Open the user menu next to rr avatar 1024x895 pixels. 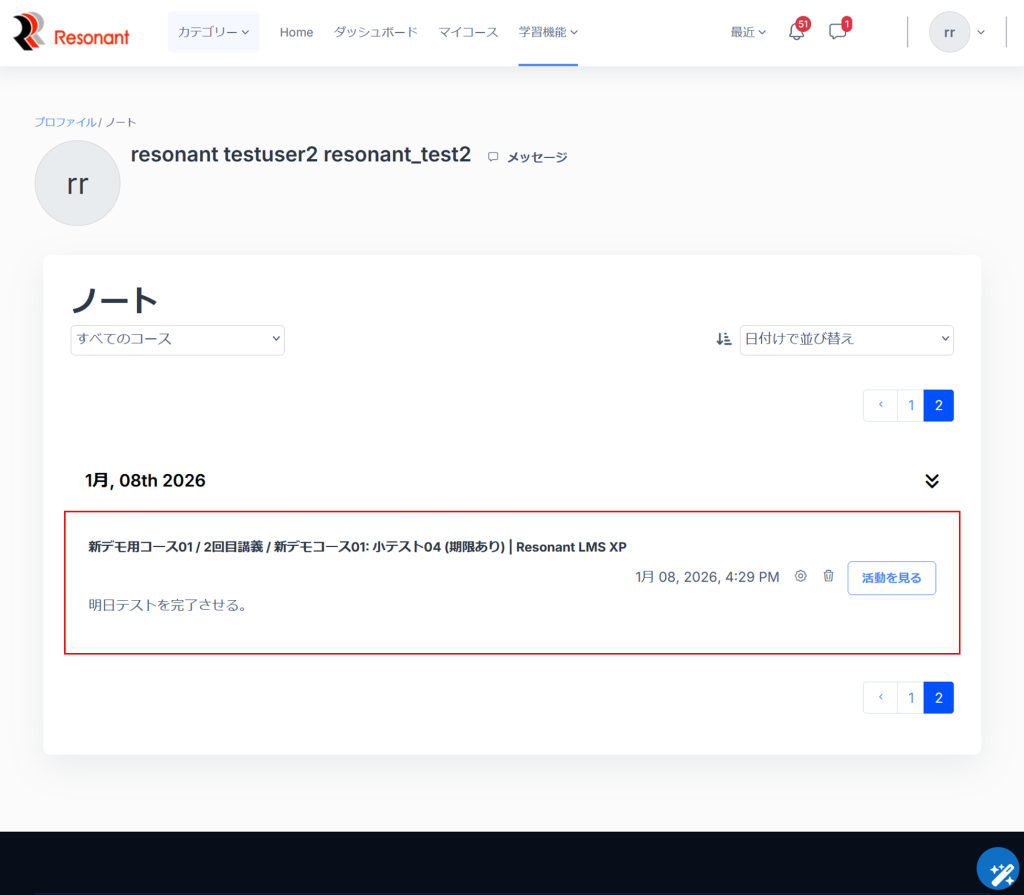click(x=980, y=32)
